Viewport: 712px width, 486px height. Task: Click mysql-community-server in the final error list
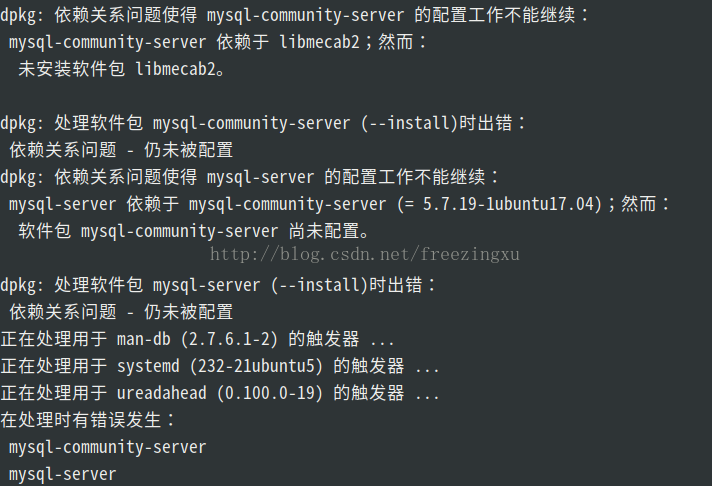107,447
